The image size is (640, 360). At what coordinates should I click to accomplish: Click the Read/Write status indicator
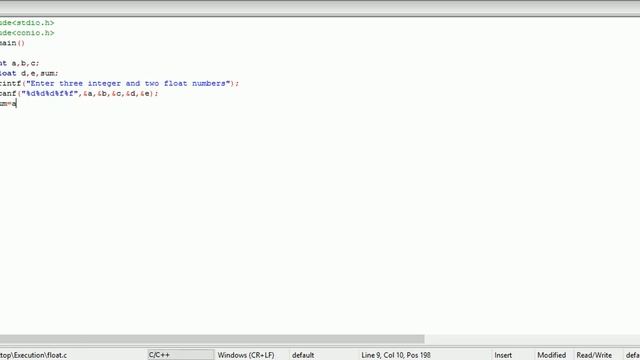(x=594, y=355)
